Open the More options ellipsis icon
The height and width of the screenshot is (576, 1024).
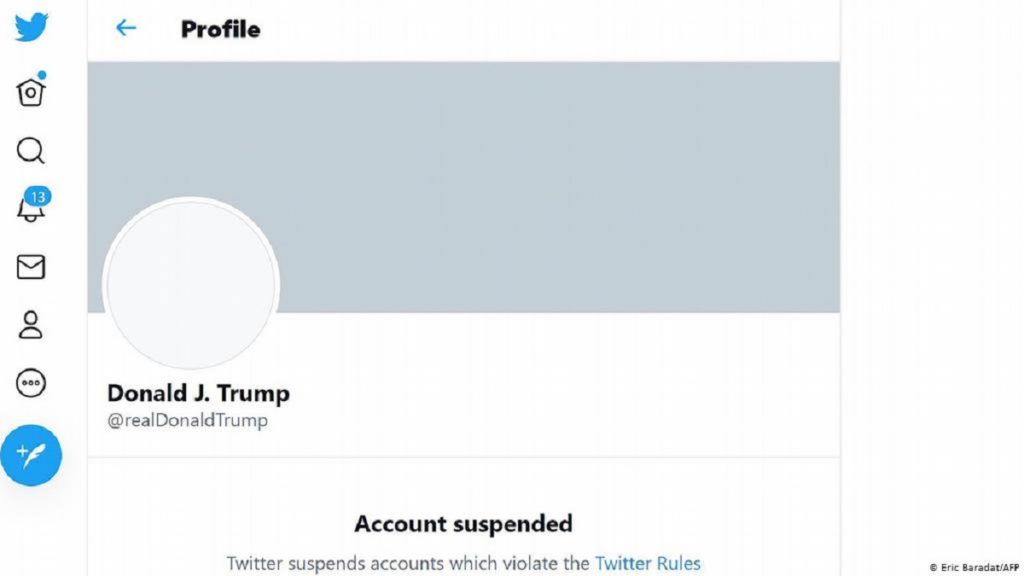coord(31,383)
